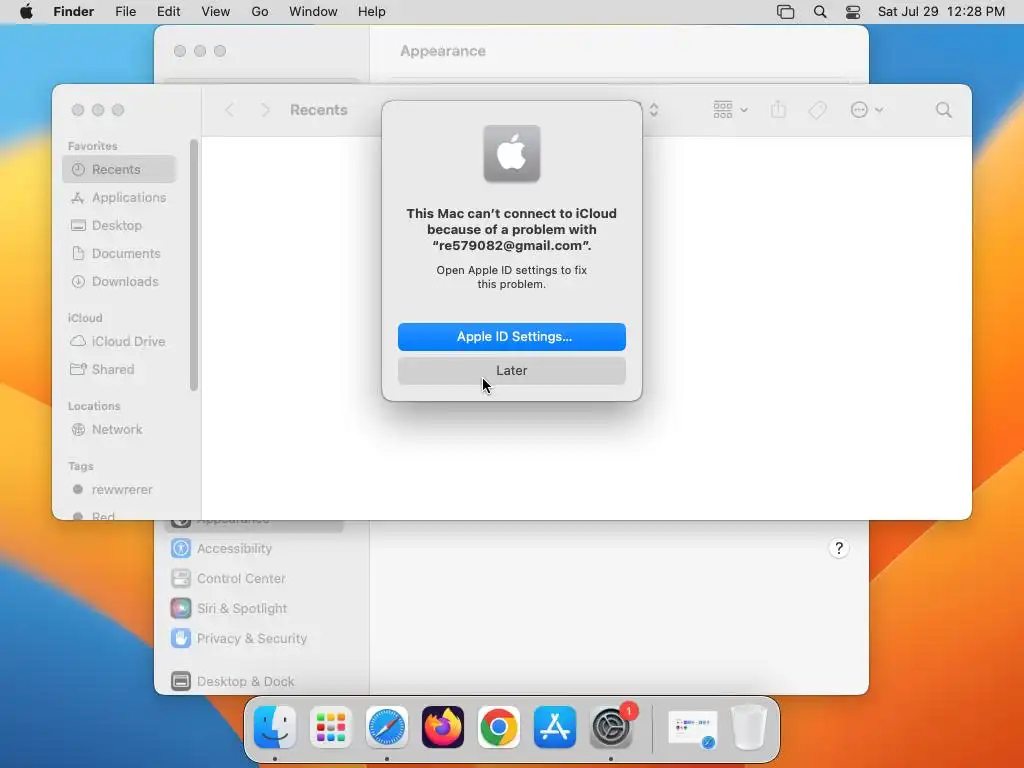The image size is (1024, 768).
Task: Click the Finder edit tags icon
Action: pos(817,110)
